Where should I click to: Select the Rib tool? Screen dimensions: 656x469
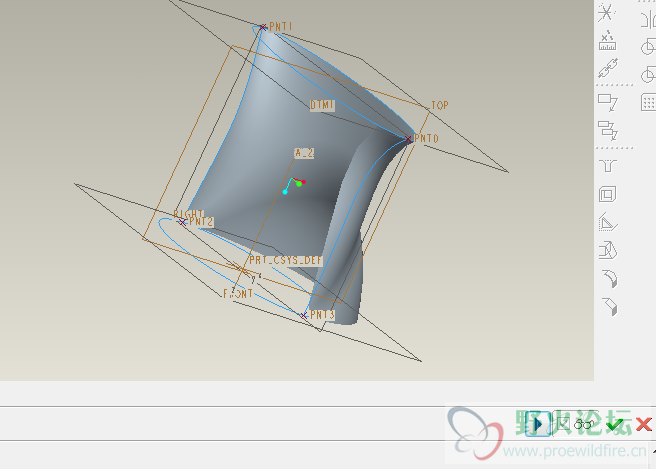pyautogui.click(x=608, y=222)
